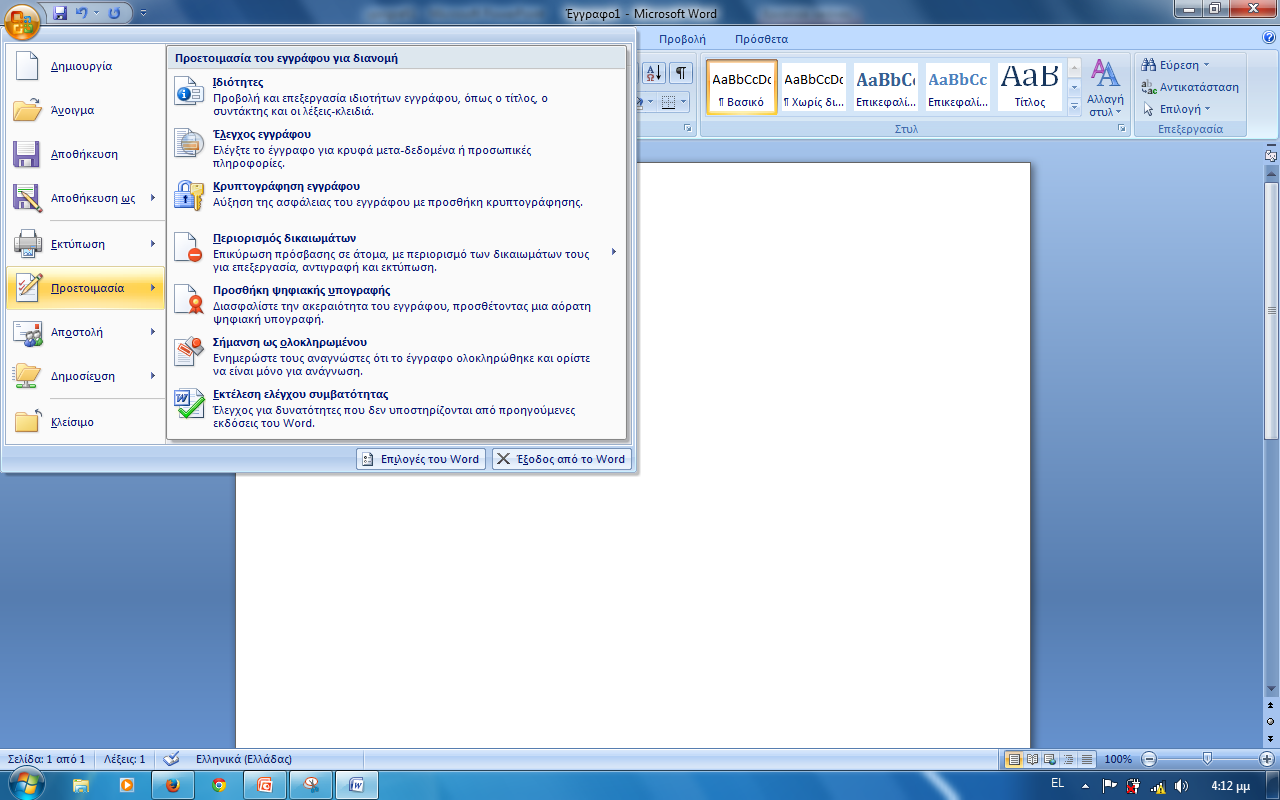Open the Επιλογή selection dropdown
The width and height of the screenshot is (1280, 800).
tap(1177, 109)
